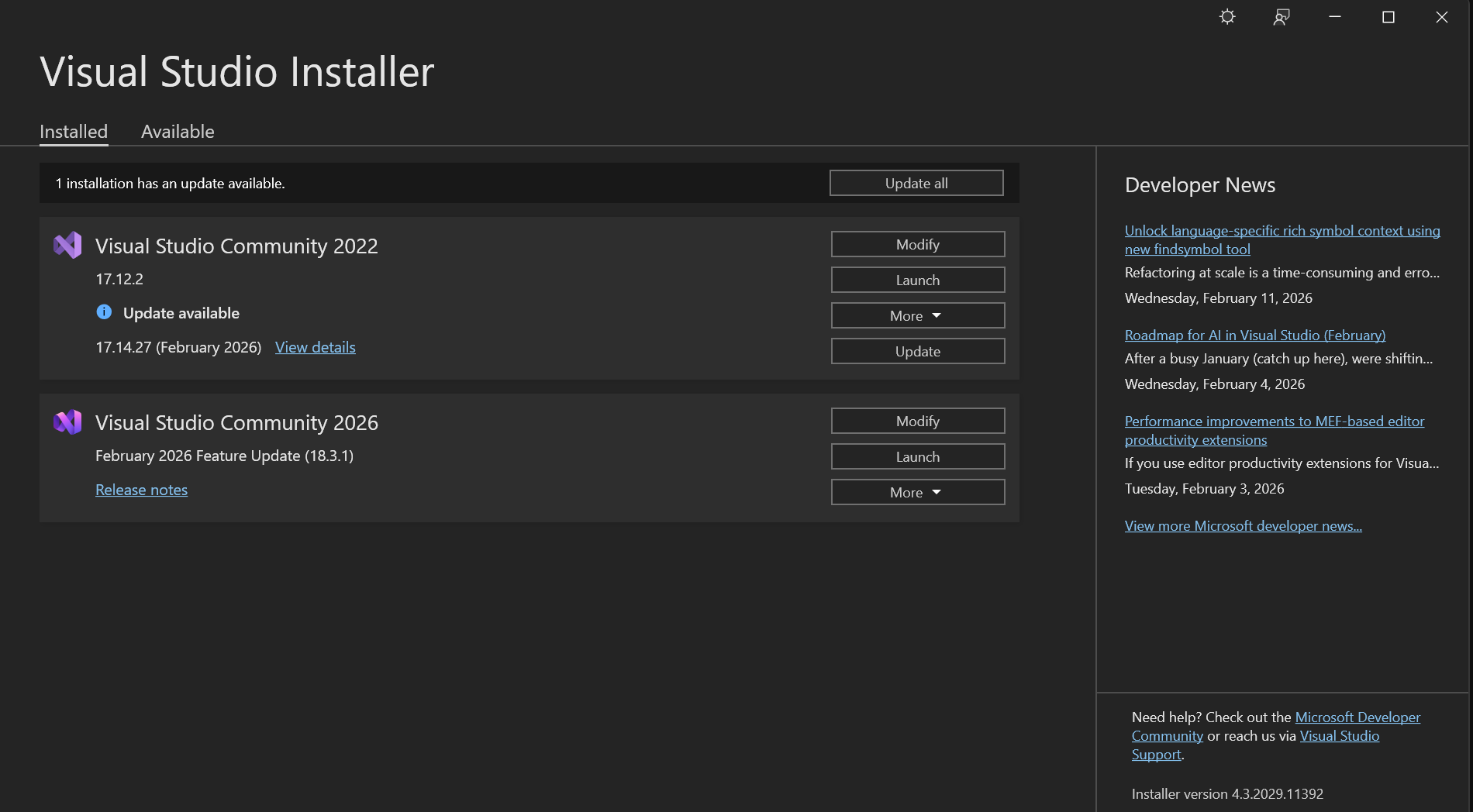Launch Visual Studio Community 2026
This screenshot has width=1473, height=812.
(917, 456)
